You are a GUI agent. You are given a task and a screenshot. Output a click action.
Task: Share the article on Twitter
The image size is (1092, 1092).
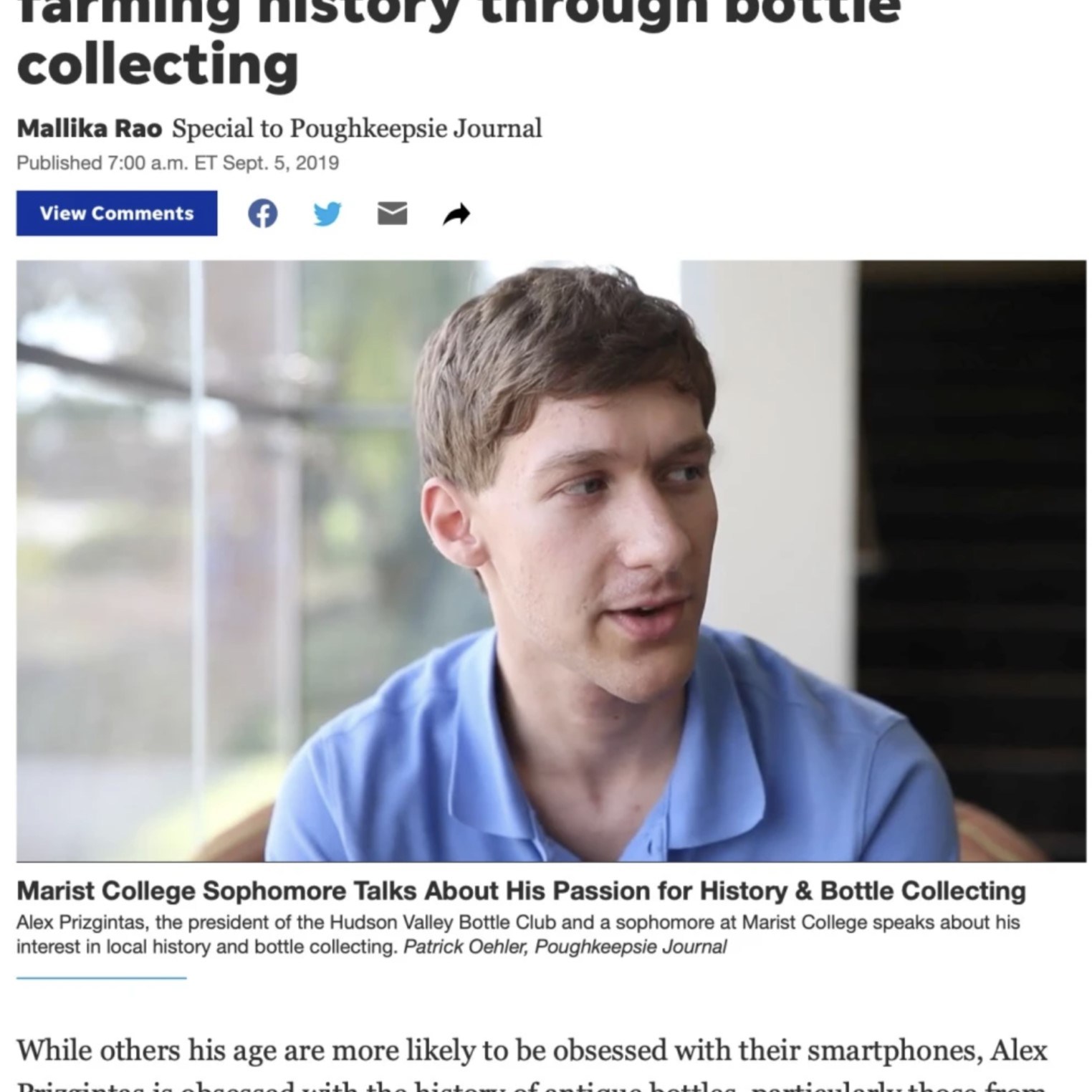point(327,214)
